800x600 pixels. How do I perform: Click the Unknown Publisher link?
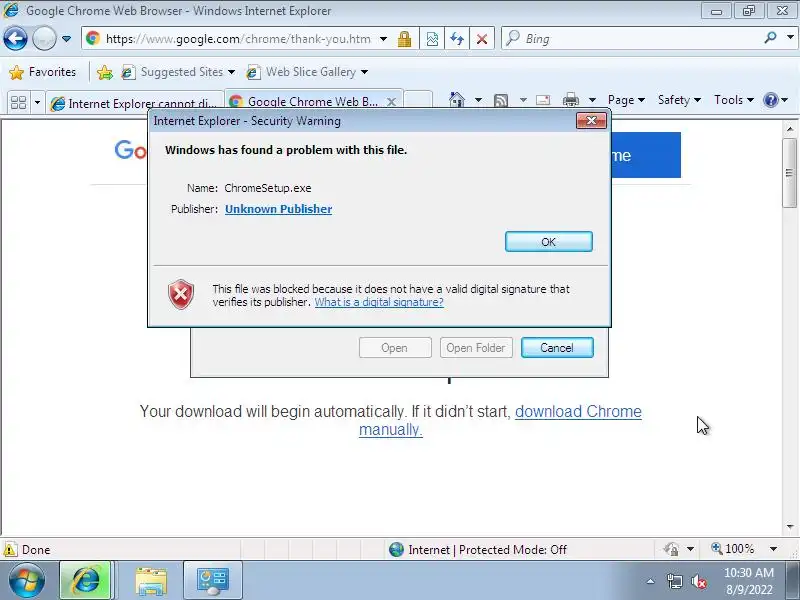(279, 209)
